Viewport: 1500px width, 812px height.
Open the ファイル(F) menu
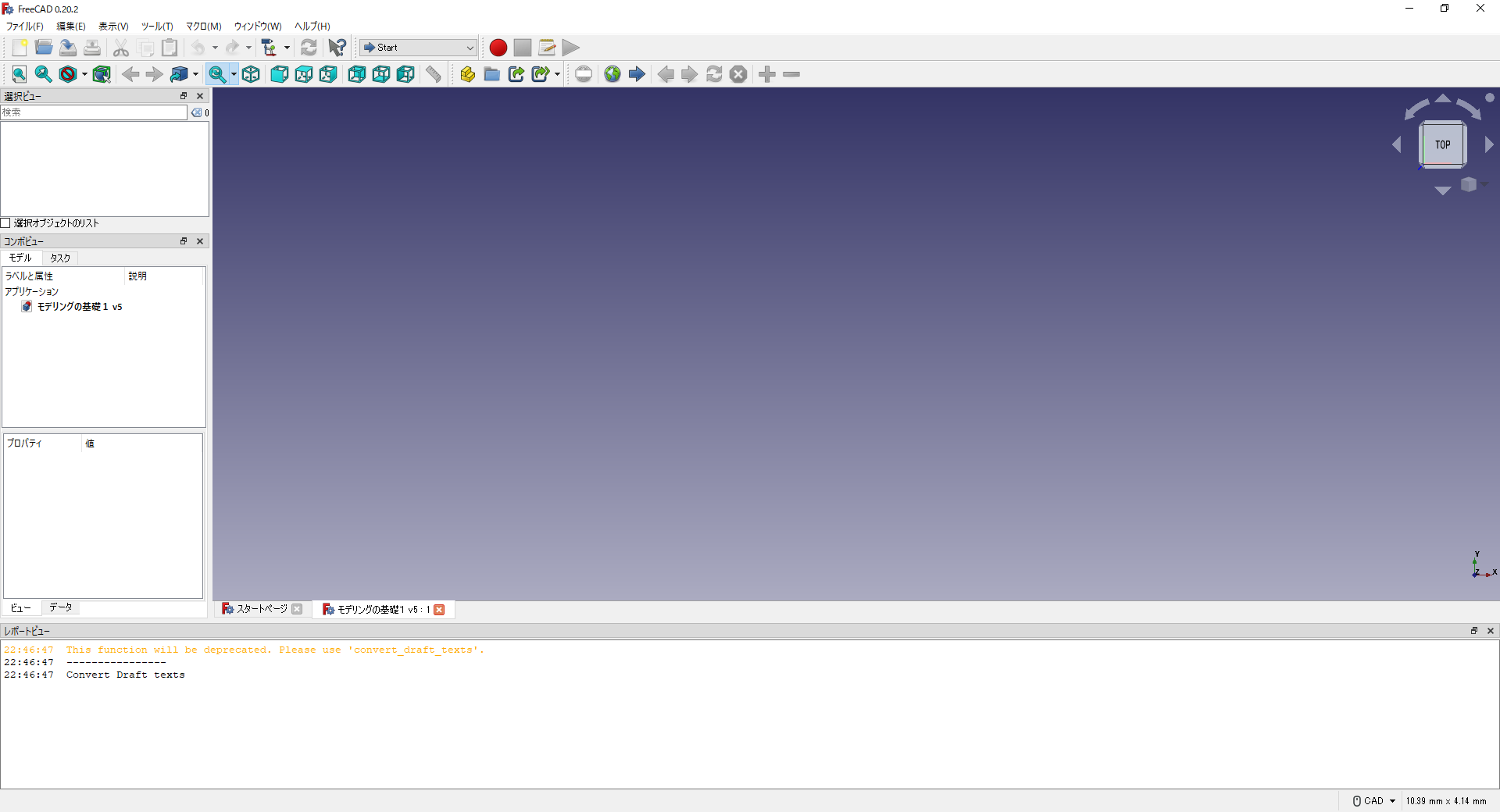point(25,27)
